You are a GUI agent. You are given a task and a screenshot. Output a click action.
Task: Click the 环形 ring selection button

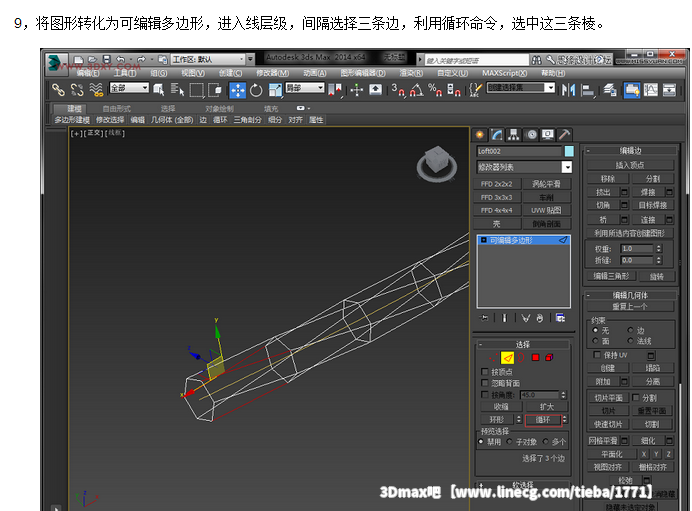click(496, 420)
